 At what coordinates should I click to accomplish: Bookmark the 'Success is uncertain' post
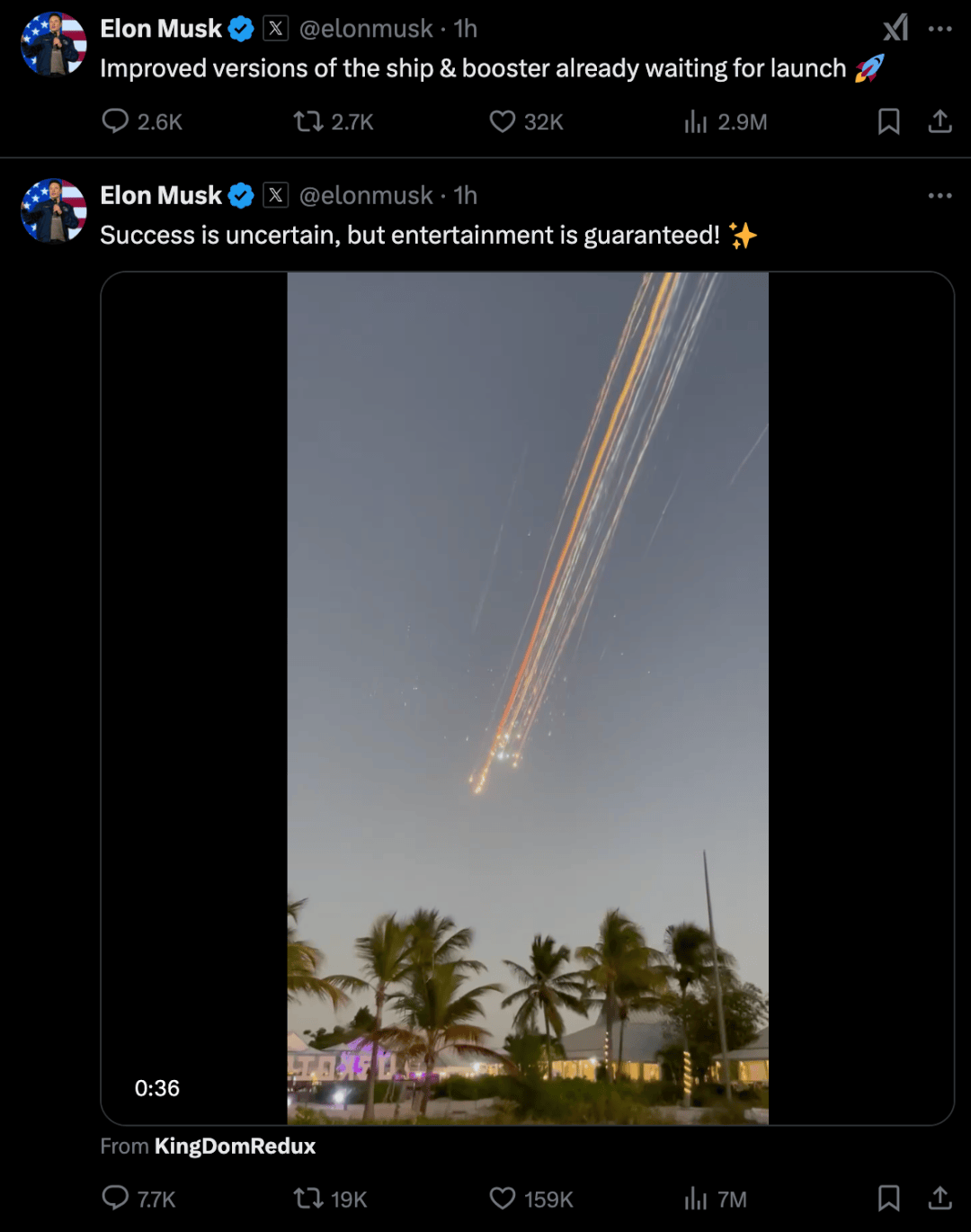click(888, 1198)
